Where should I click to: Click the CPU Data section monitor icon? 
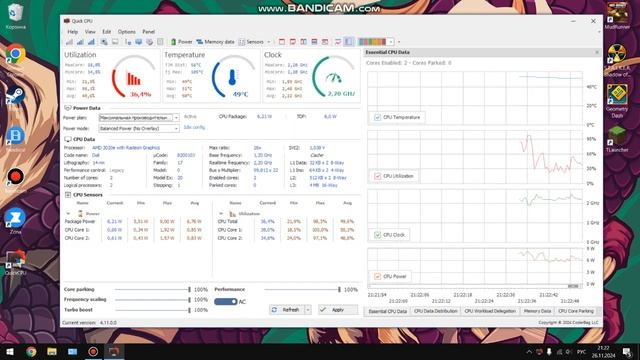coord(68,139)
